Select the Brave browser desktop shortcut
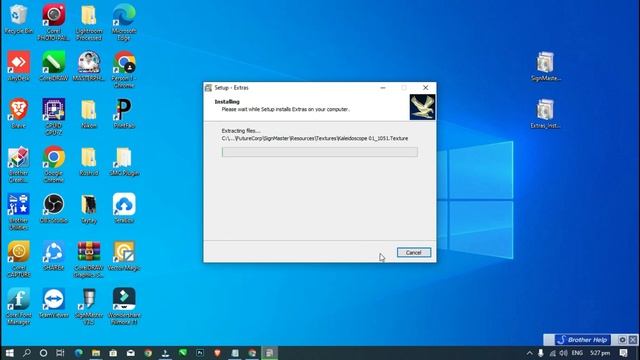Image resolution: width=640 pixels, height=360 pixels. point(18,114)
